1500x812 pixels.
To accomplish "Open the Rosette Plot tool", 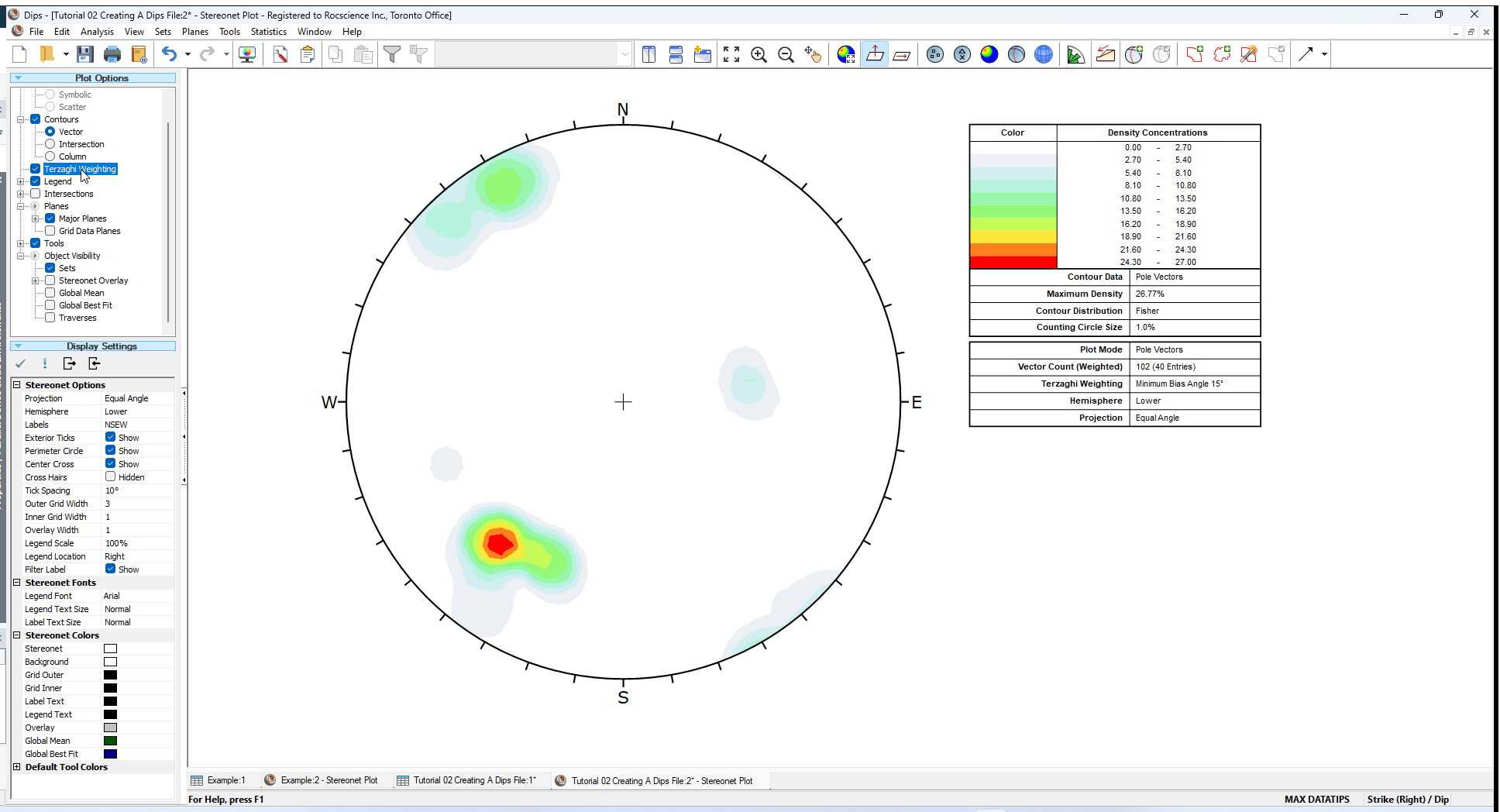I will point(1075,54).
